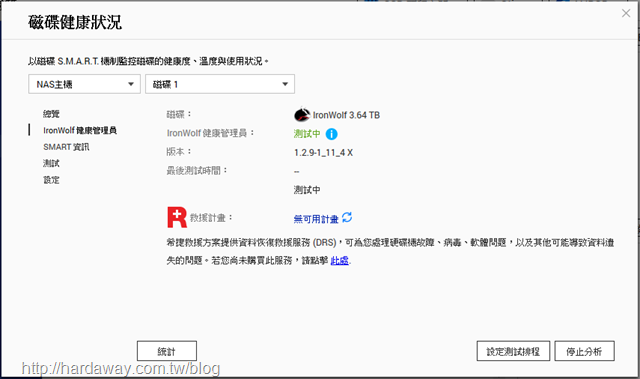
Task: Click the green 測試中 status text
Action: 307,134
